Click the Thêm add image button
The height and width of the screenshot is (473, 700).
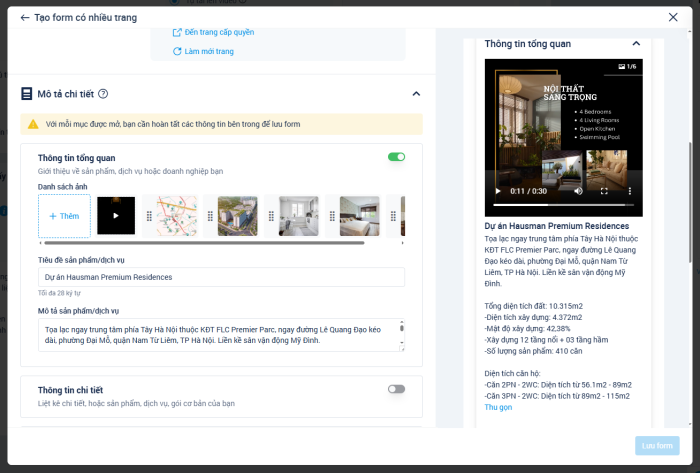(64, 216)
